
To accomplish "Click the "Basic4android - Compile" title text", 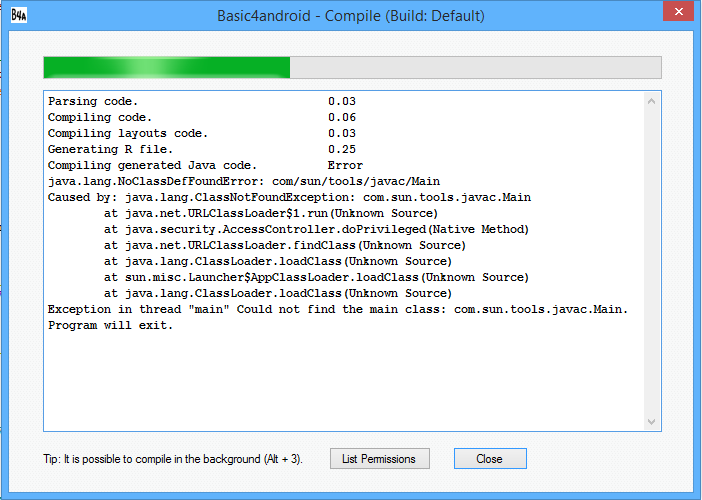I will [350, 17].
